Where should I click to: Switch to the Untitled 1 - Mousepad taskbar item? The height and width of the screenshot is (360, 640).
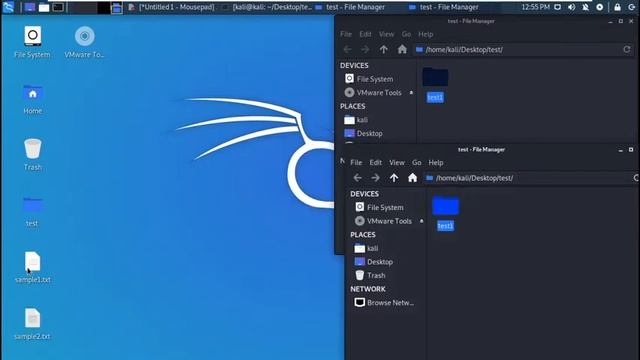(x=171, y=7)
